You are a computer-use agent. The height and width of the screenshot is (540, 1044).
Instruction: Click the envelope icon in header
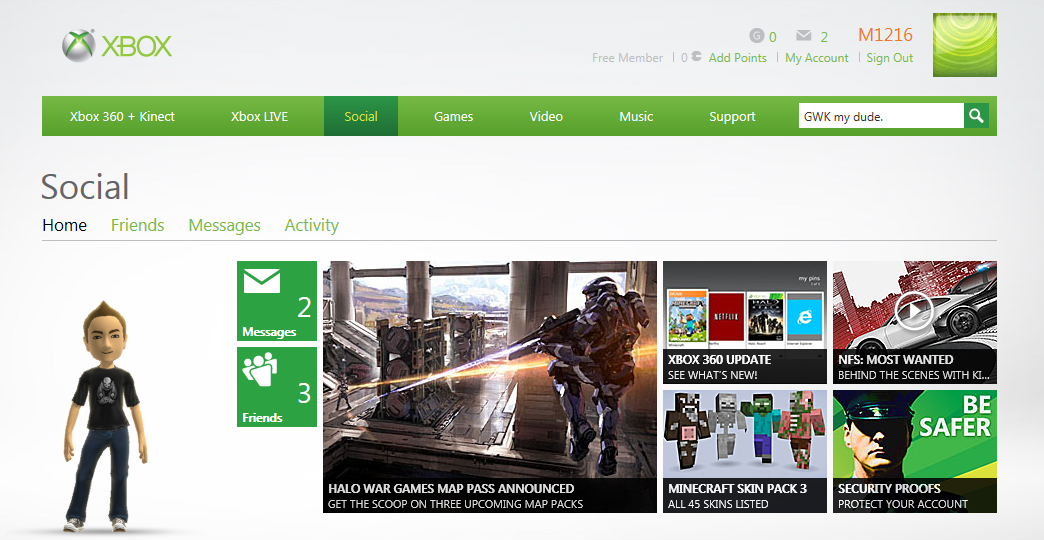[x=804, y=35]
